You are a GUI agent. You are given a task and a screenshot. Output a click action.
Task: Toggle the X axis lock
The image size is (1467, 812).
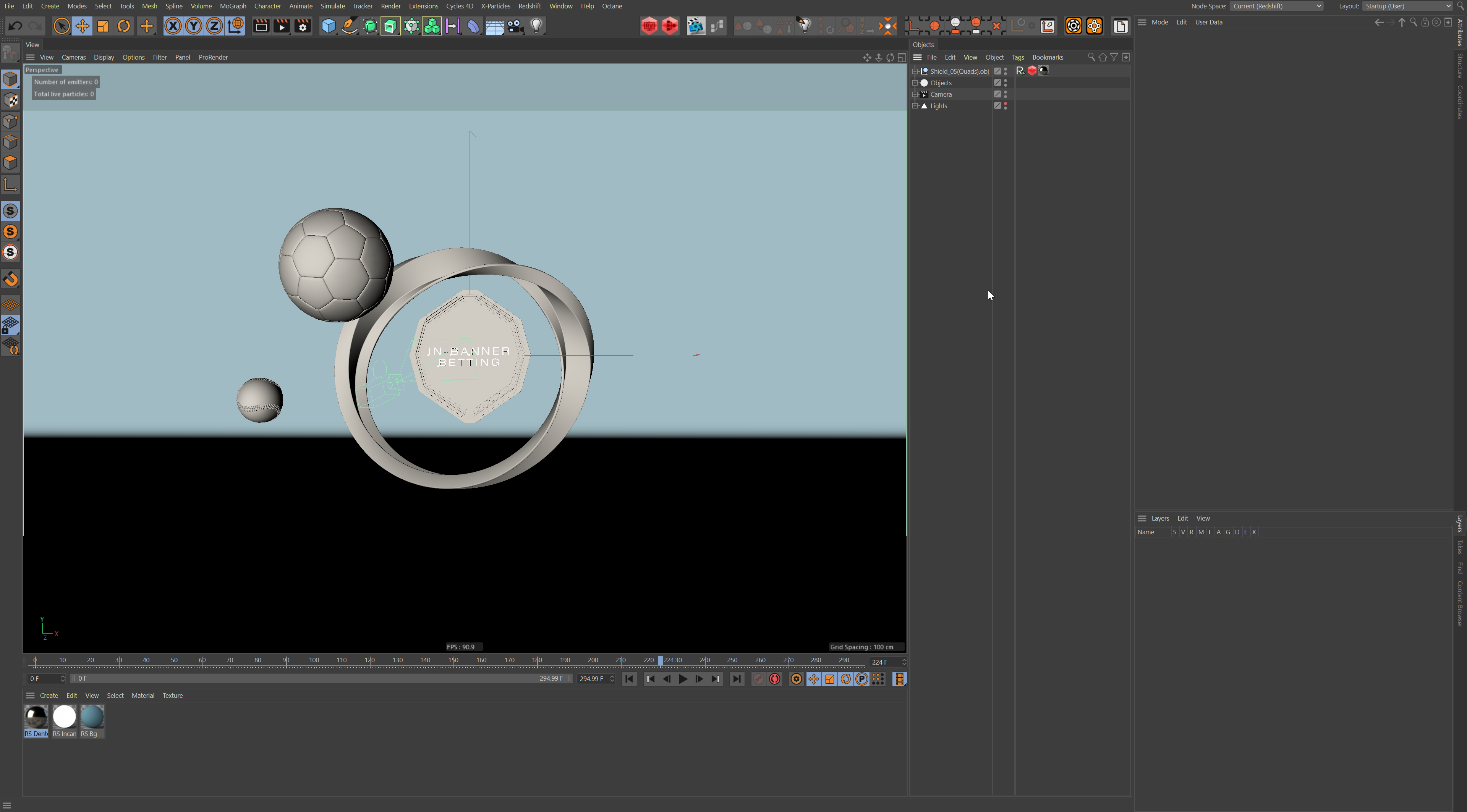click(x=173, y=26)
